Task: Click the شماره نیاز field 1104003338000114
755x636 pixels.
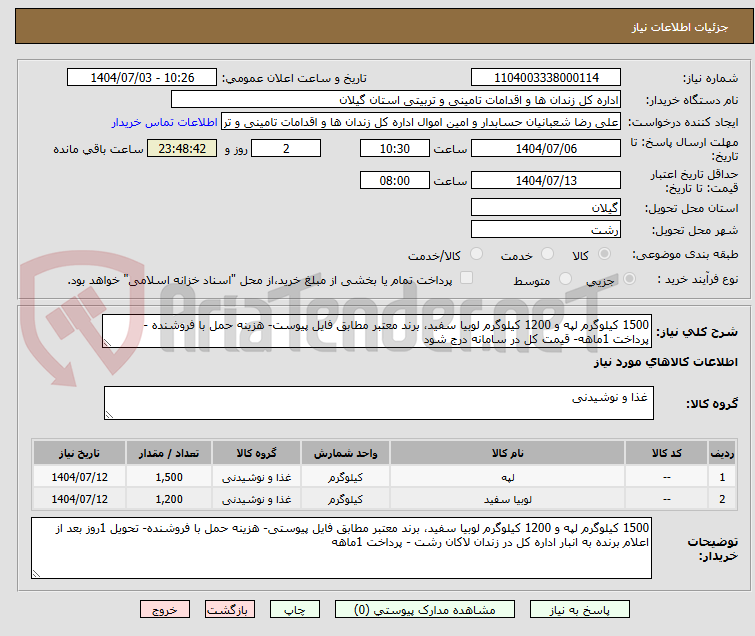Action: (546, 77)
